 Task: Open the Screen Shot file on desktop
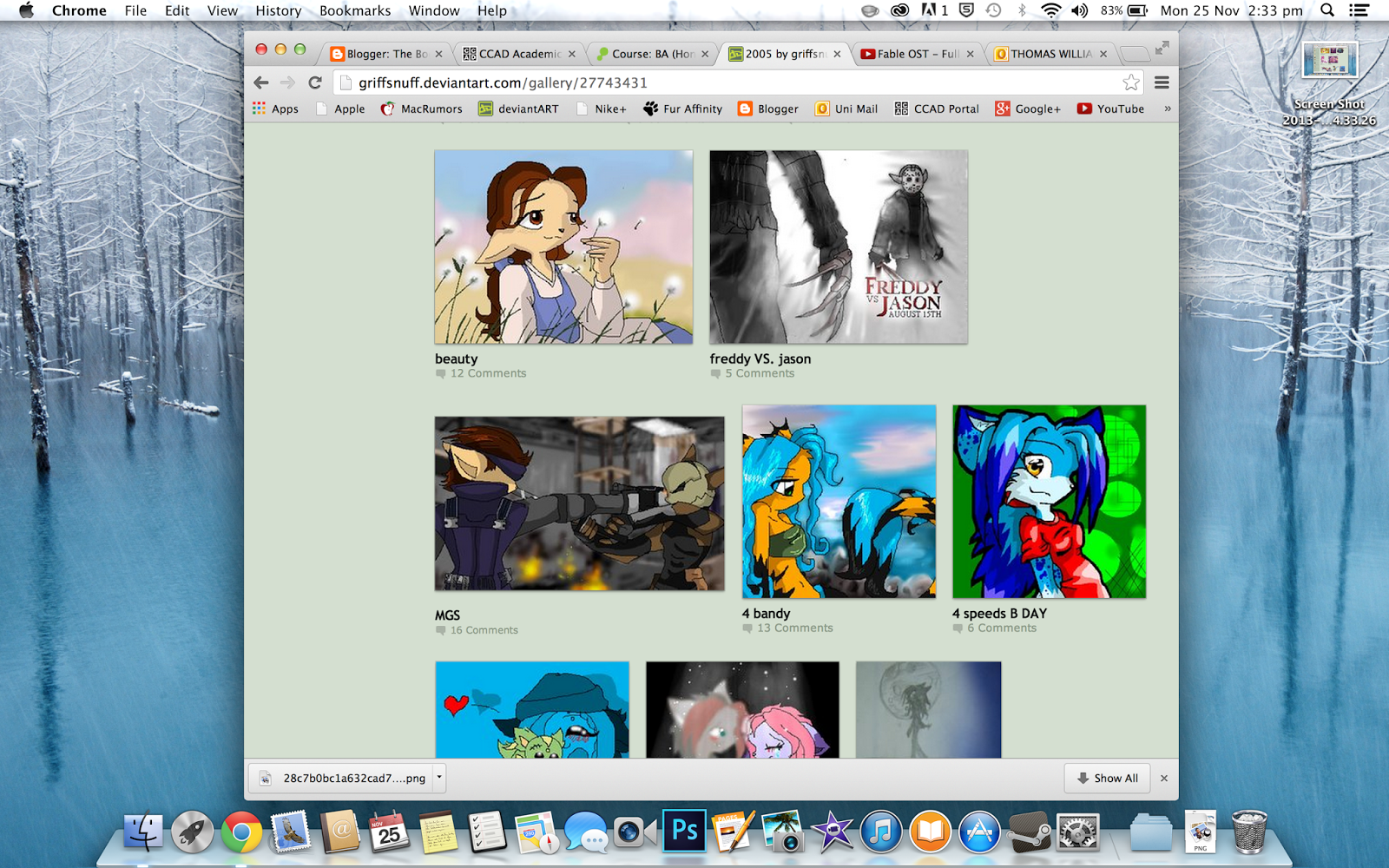1329,83
